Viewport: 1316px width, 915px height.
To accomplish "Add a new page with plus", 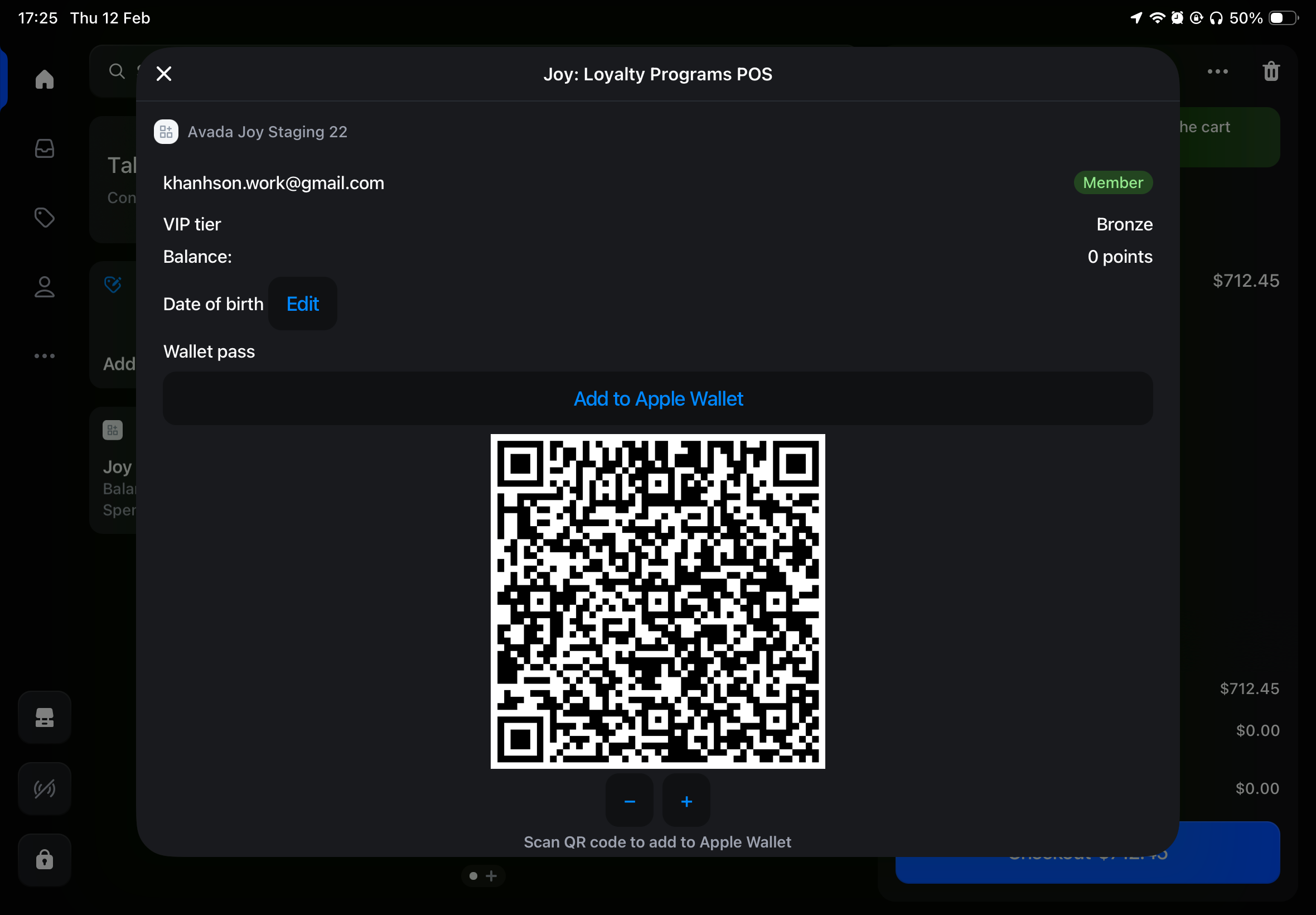I will click(x=492, y=875).
